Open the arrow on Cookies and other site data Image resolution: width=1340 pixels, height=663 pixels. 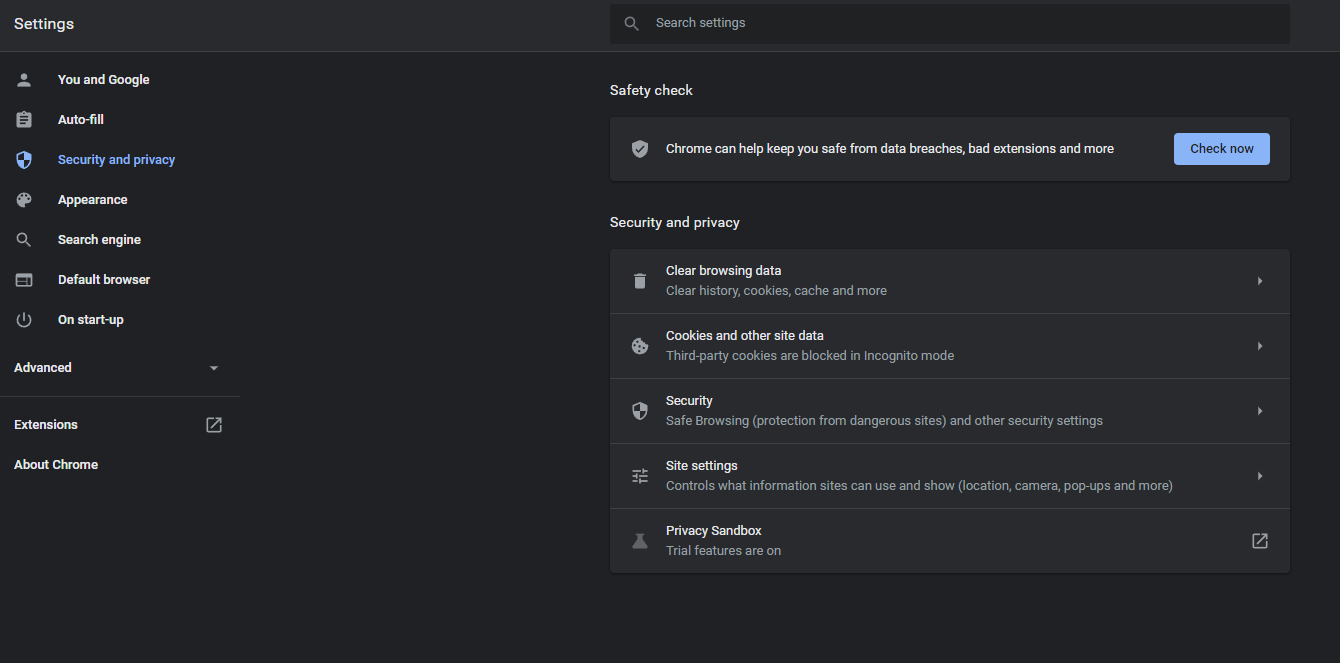tap(1260, 346)
